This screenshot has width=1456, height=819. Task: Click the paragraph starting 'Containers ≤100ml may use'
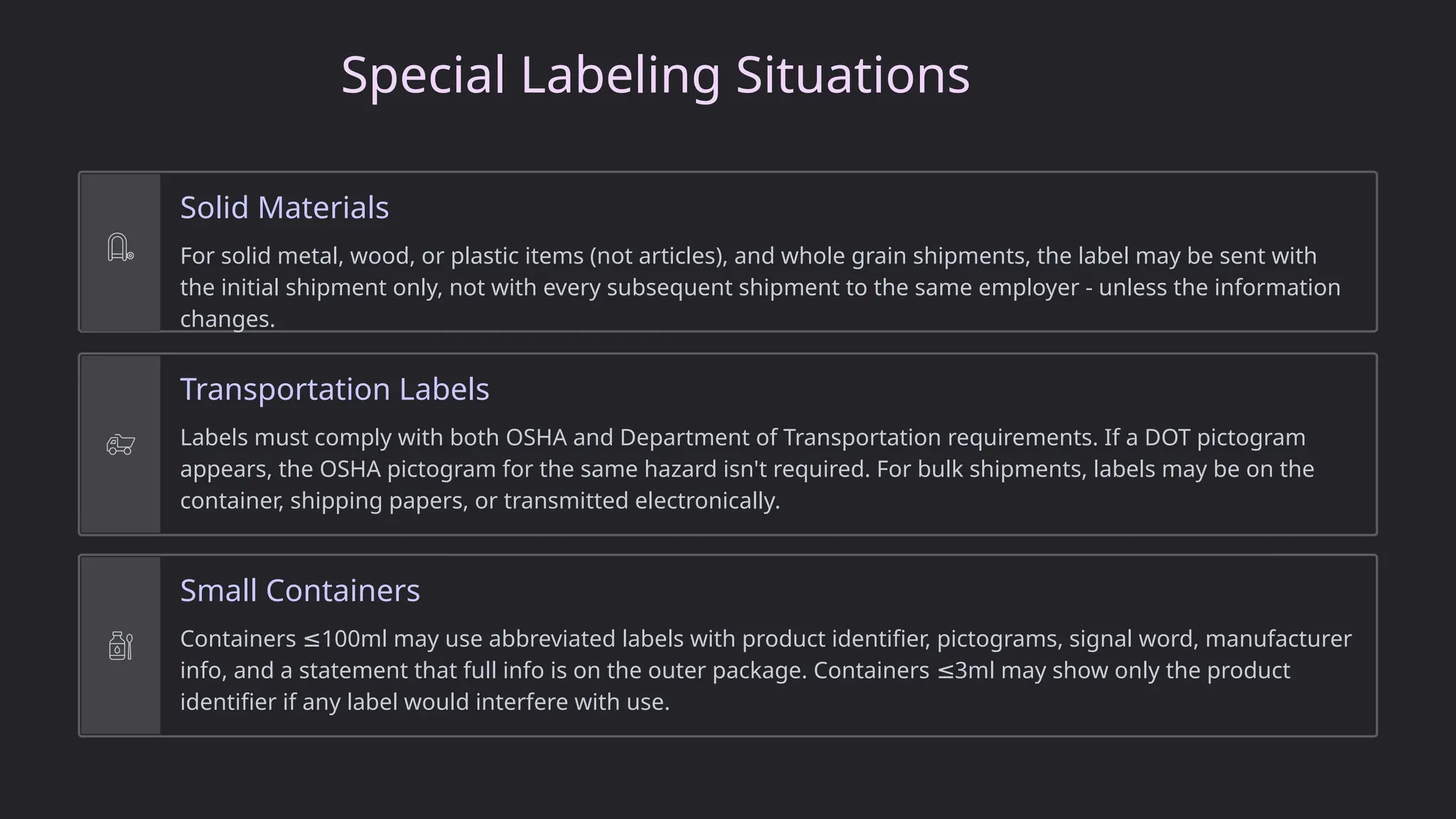coord(766,670)
